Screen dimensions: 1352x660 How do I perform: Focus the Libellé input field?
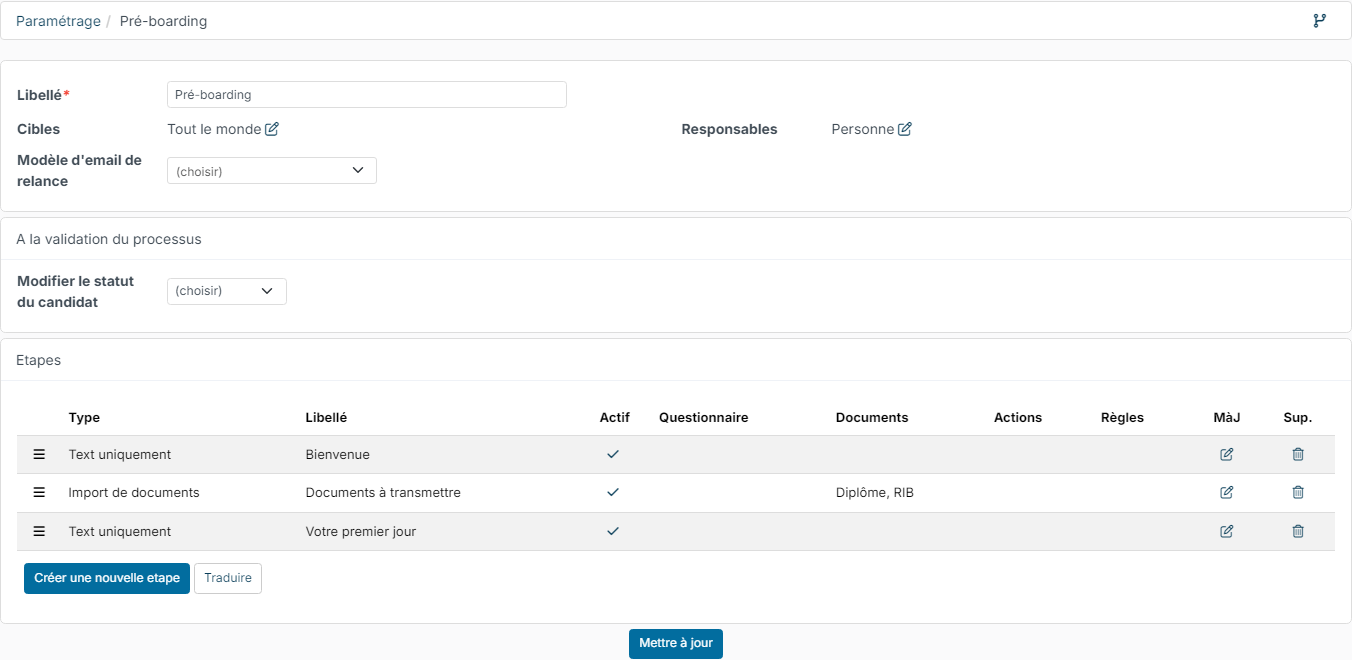click(367, 94)
